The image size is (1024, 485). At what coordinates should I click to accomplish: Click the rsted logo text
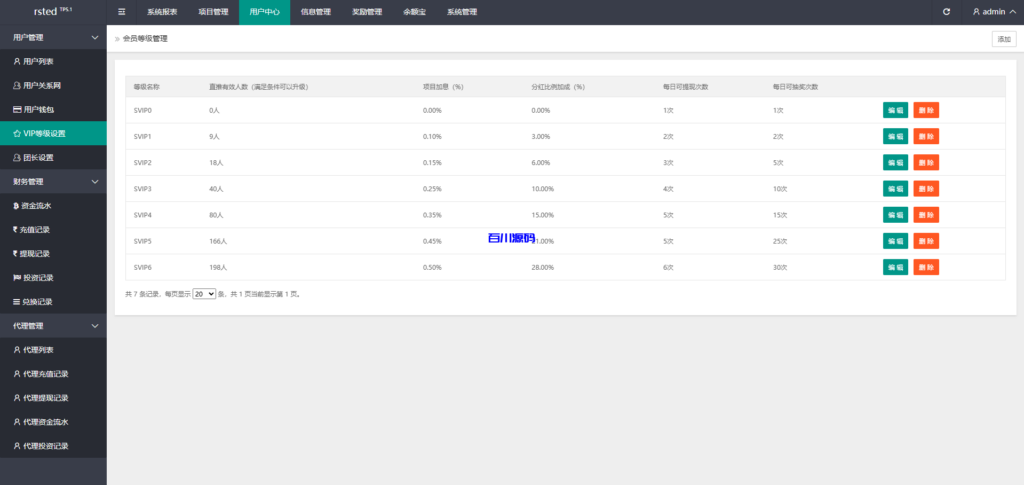pyautogui.click(x=53, y=12)
